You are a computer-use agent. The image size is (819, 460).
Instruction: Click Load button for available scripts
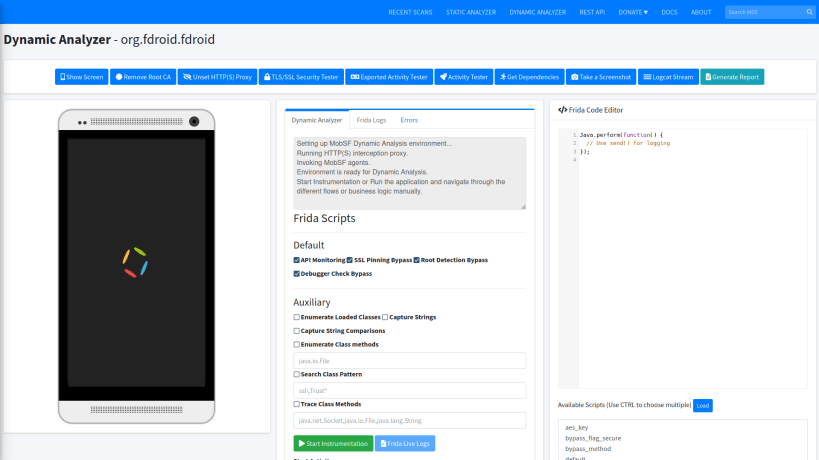(703, 405)
